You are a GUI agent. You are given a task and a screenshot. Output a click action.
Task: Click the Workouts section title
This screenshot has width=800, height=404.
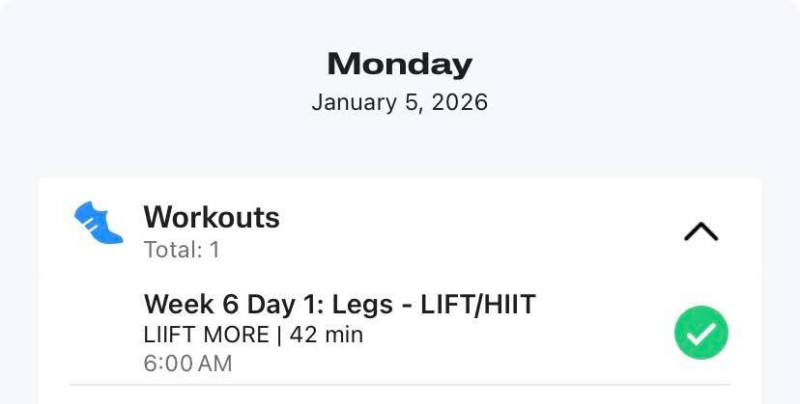(211, 217)
